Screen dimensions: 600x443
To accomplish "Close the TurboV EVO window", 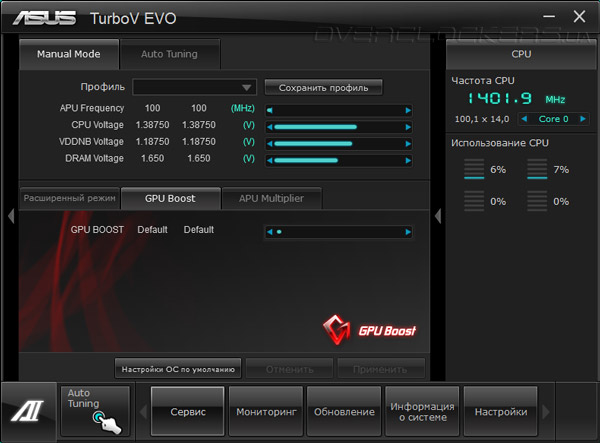I will pos(579,16).
